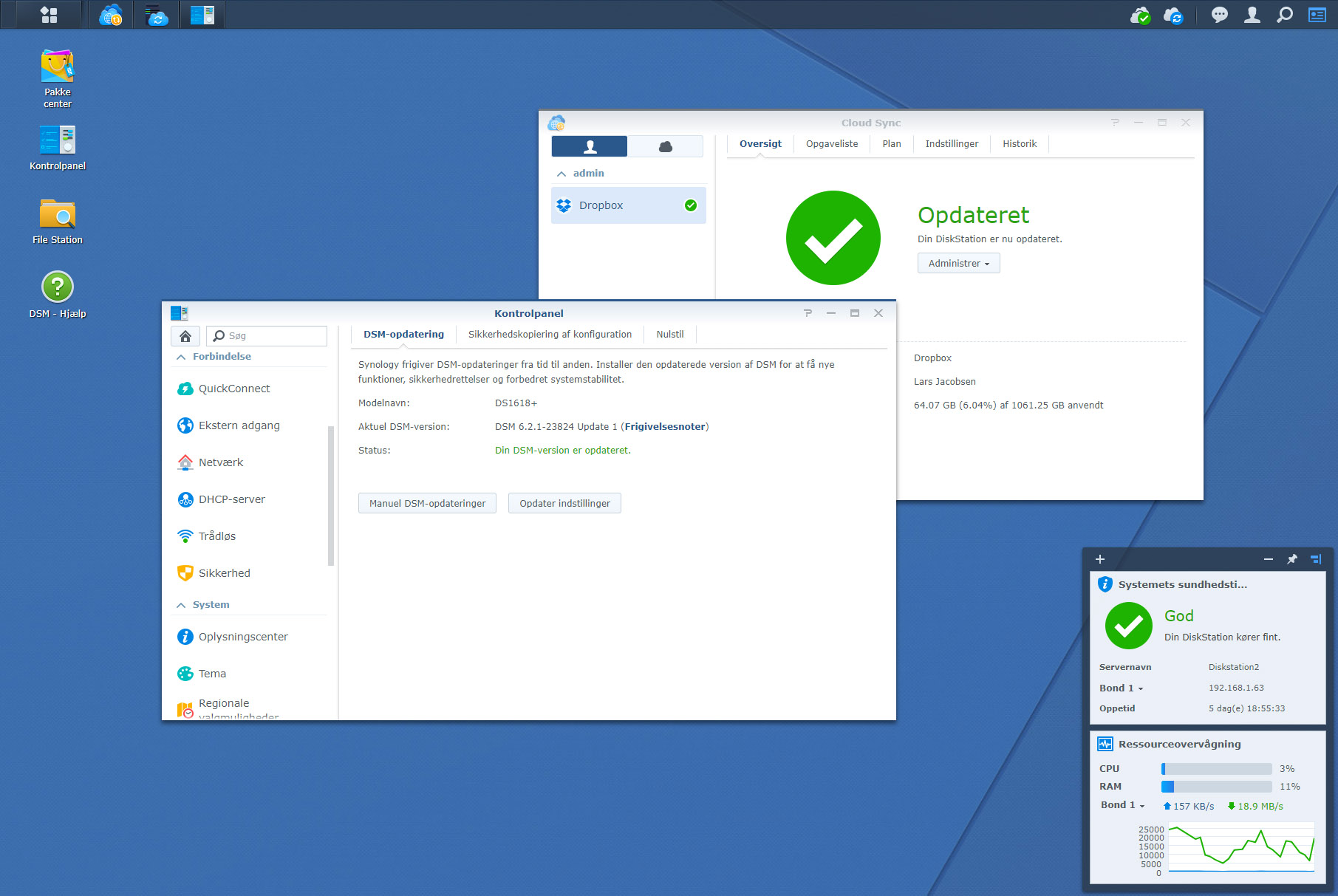Open the Sikkerhedskopiering af konfiguration tab
Image resolution: width=1338 pixels, height=896 pixels.
pos(550,335)
